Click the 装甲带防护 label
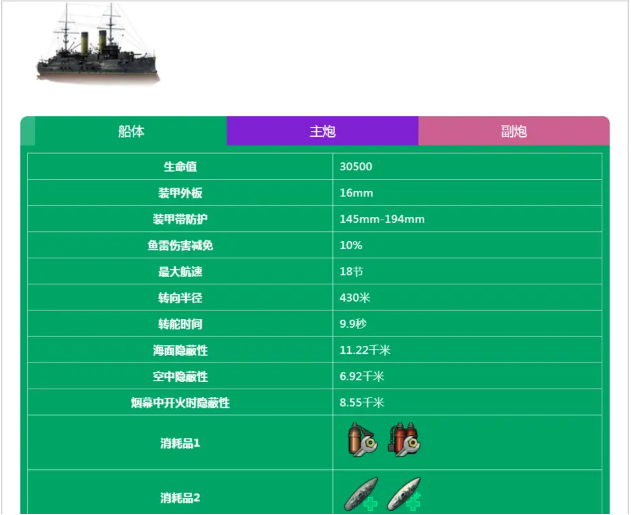Screen dimensions: 631x515 click(x=180, y=219)
